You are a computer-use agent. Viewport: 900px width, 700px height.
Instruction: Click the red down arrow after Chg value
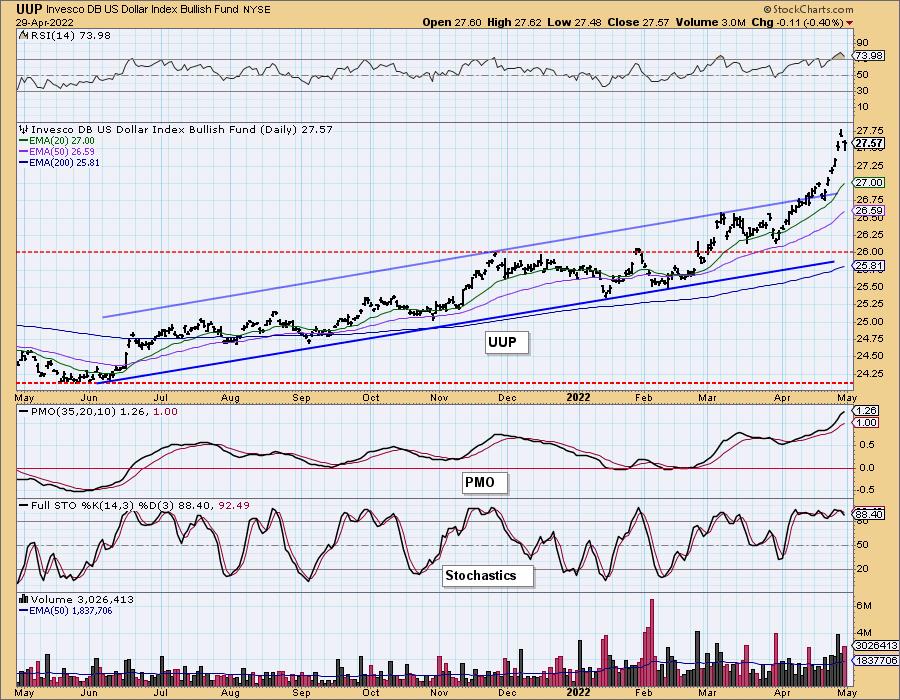coord(849,23)
